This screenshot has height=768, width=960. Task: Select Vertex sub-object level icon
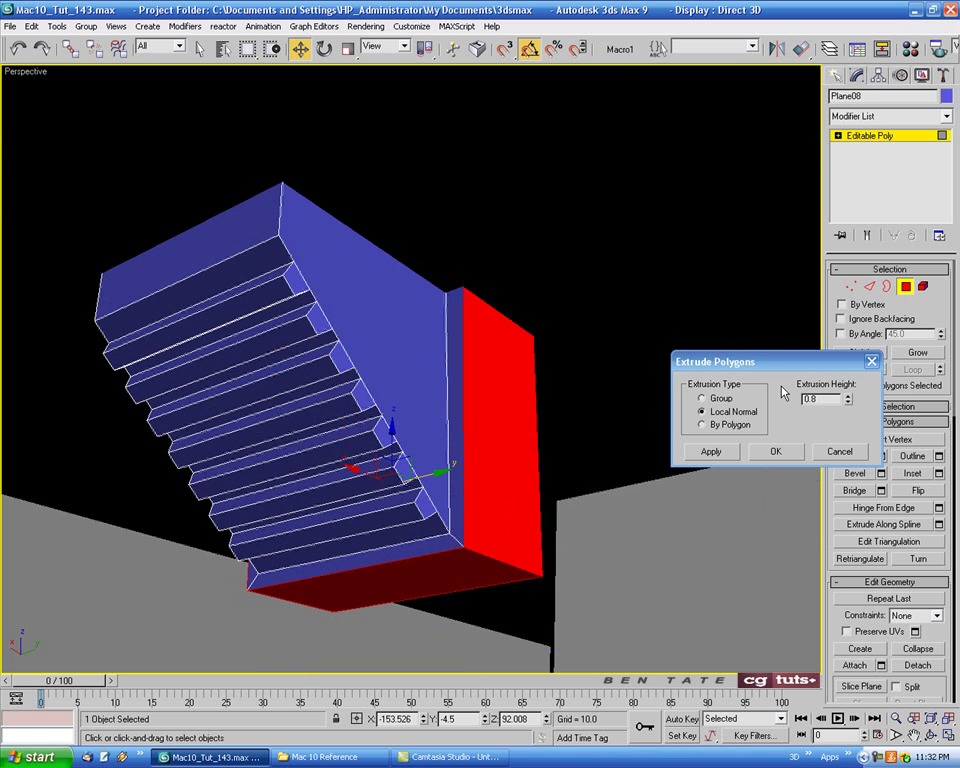[850, 286]
